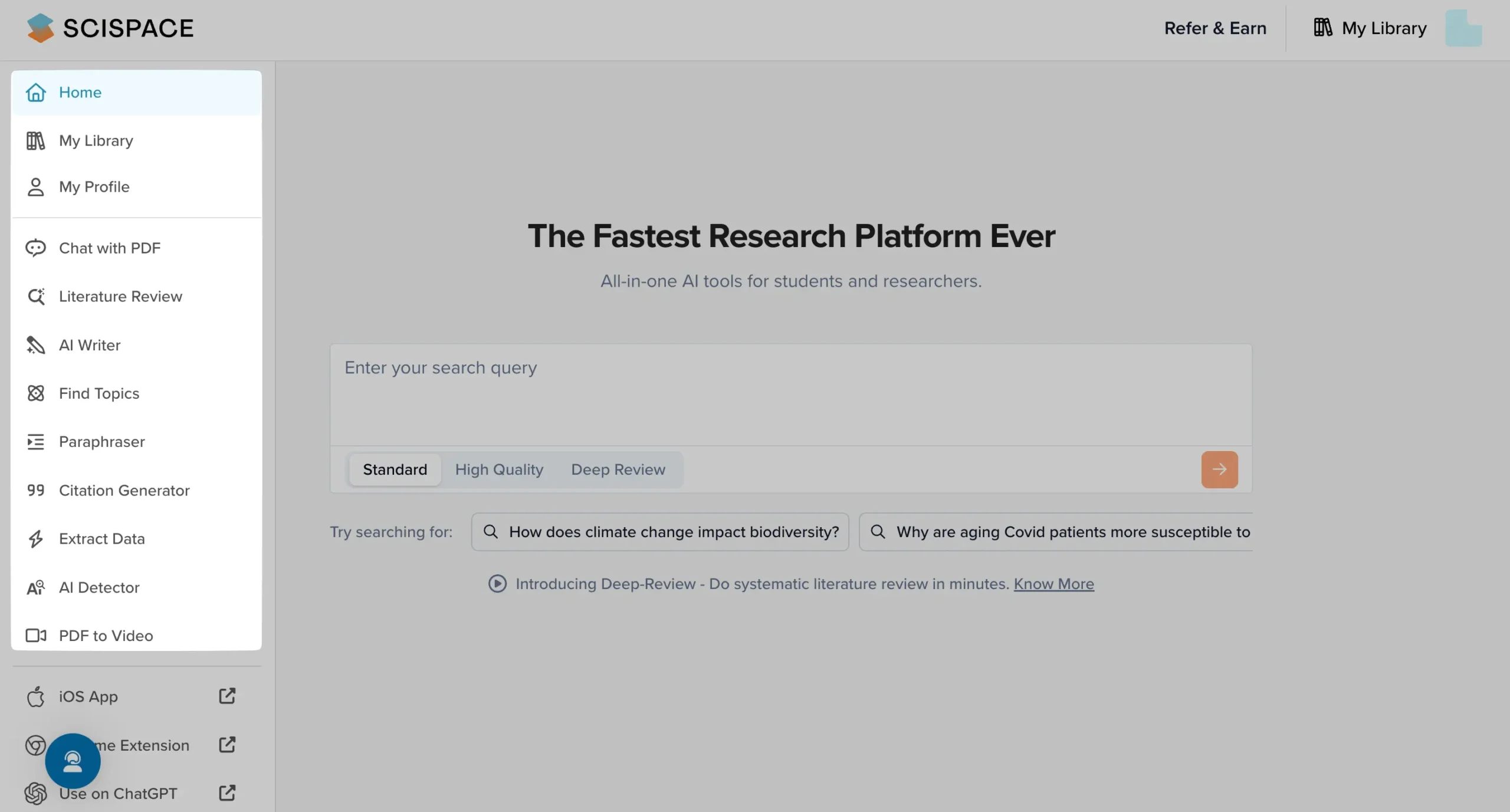
Task: Click the Find Topics atom icon
Action: (36, 393)
